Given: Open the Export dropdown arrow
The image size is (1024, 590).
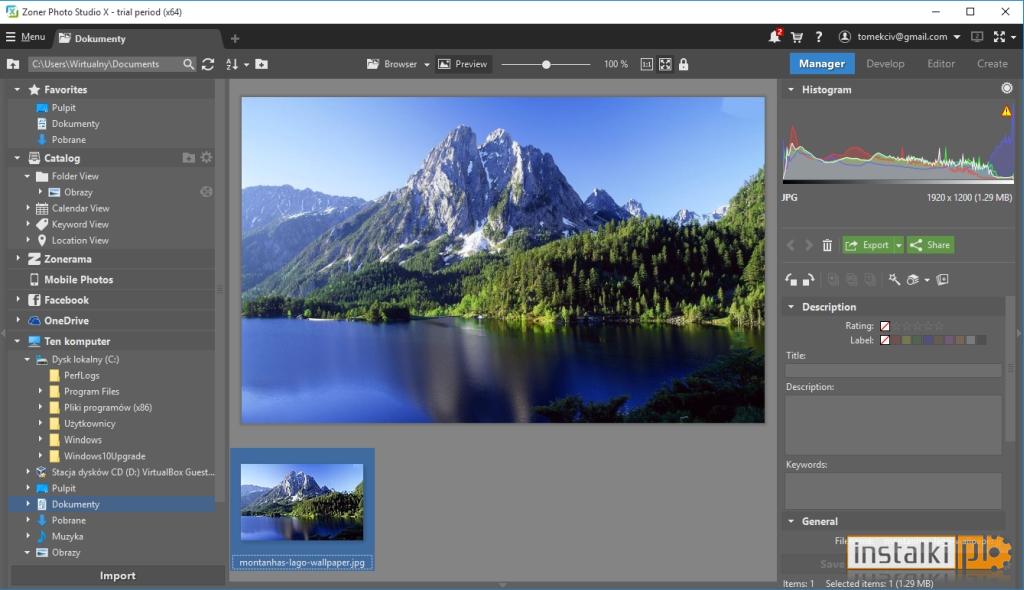Looking at the screenshot, I should pos(899,245).
